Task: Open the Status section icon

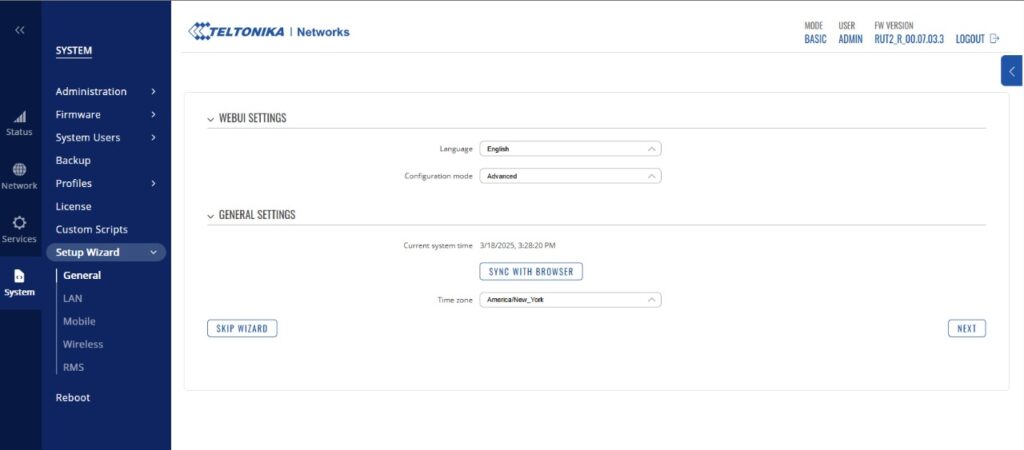Action: point(20,118)
